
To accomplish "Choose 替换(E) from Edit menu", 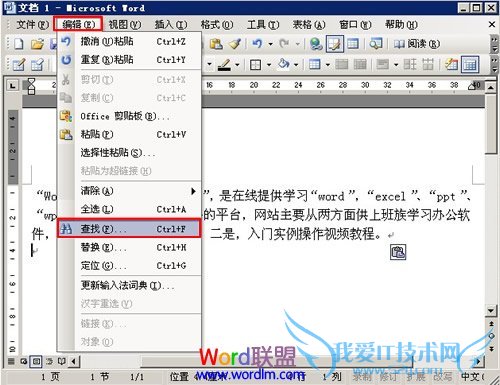I will click(129, 247).
